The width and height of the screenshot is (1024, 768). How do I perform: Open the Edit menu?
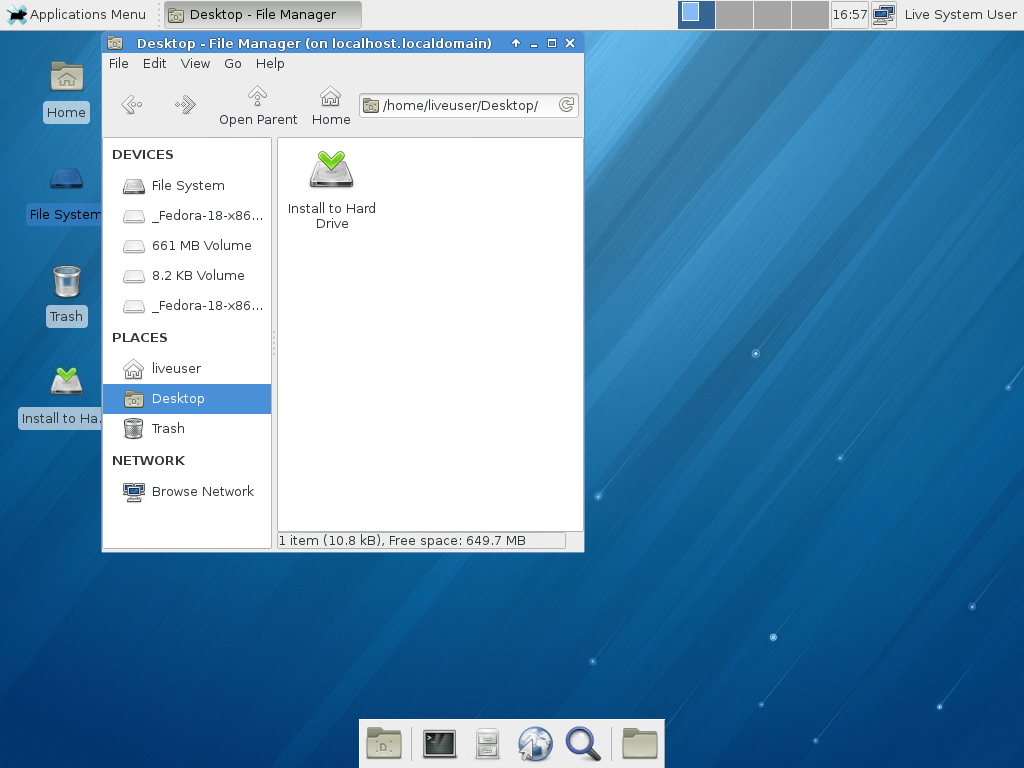[x=155, y=63]
